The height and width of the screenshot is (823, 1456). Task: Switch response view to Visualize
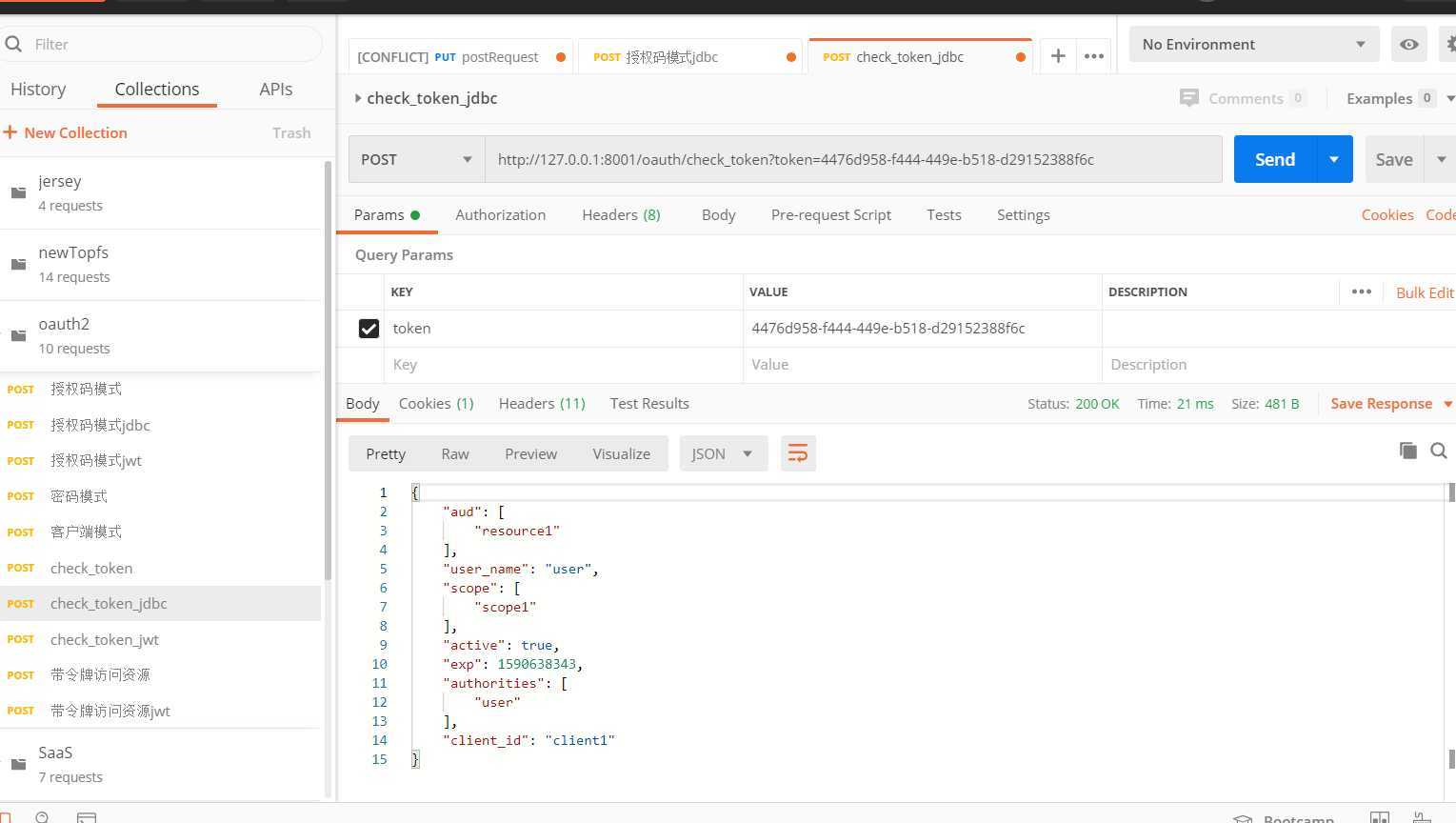[622, 453]
